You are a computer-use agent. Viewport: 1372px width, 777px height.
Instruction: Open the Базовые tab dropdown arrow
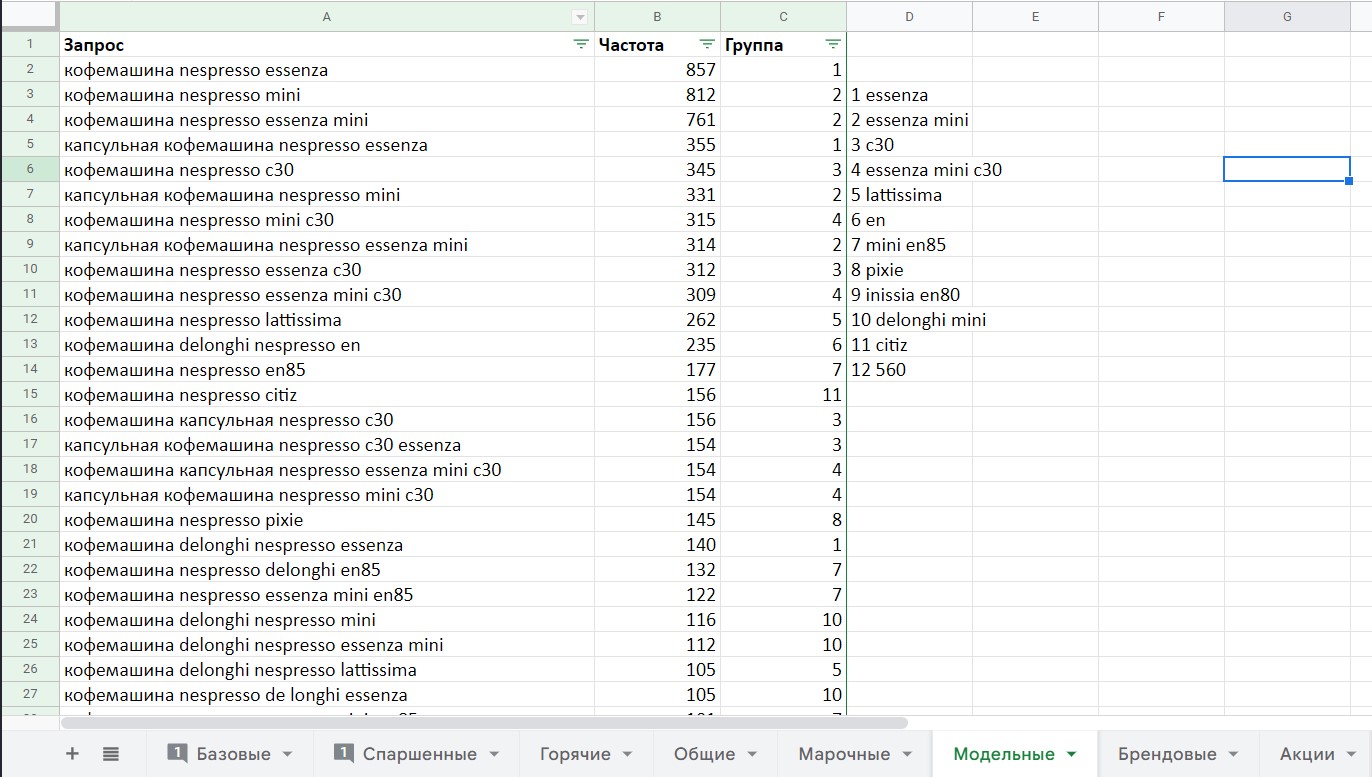(287, 755)
